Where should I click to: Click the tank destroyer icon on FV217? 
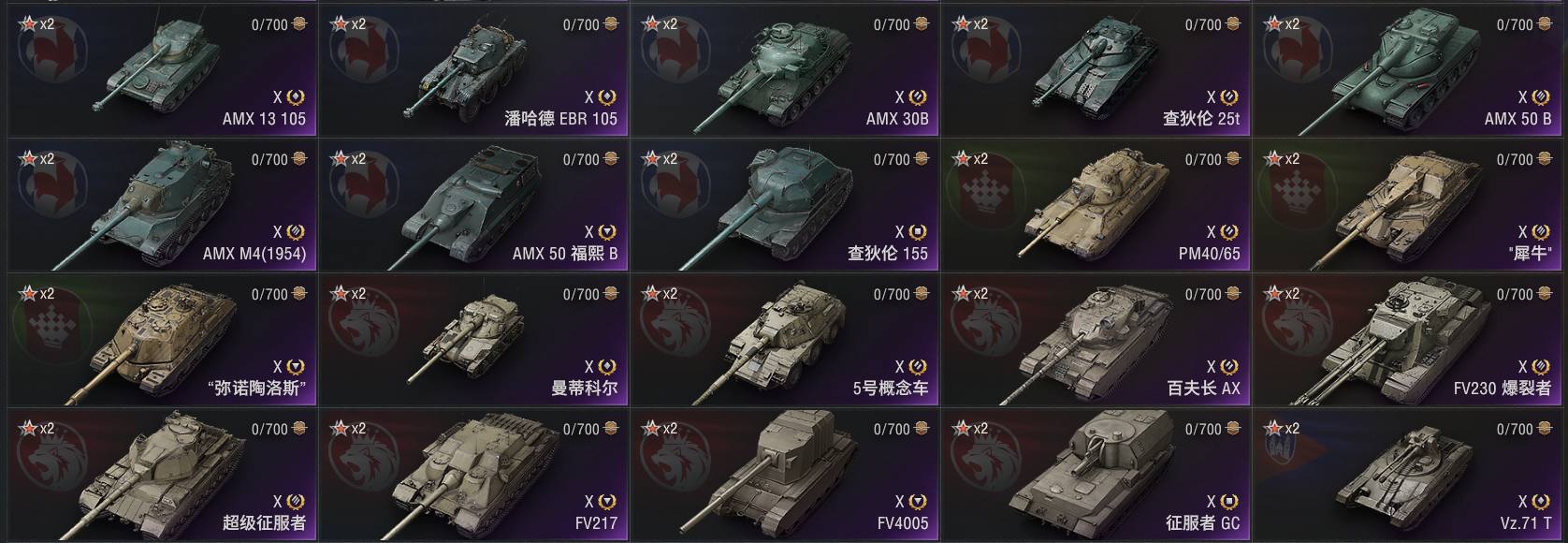point(606,502)
